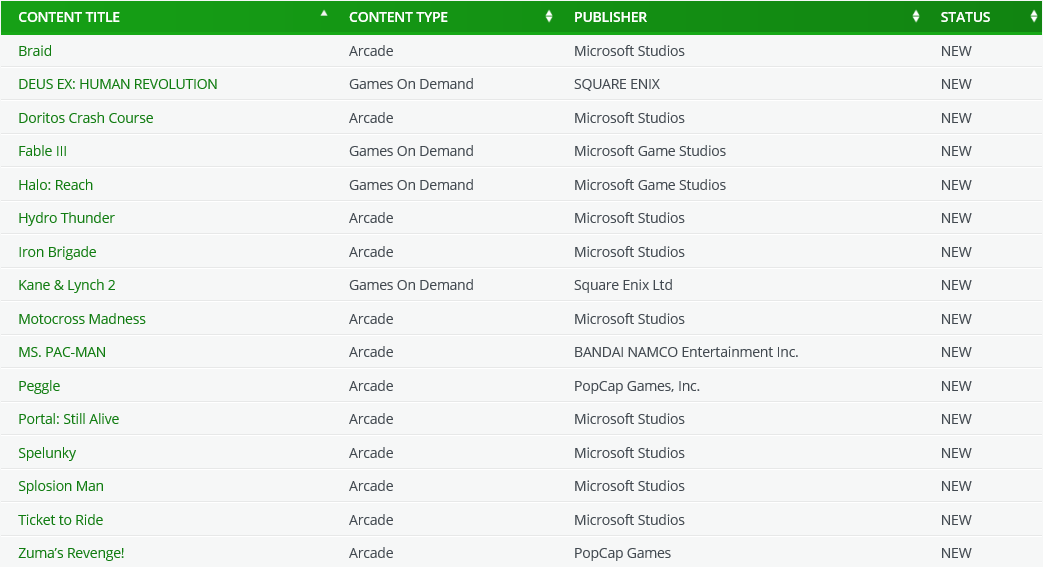The image size is (1043, 567).
Task: Select Games On Demand in Halo: Reach row
Action: (x=411, y=185)
